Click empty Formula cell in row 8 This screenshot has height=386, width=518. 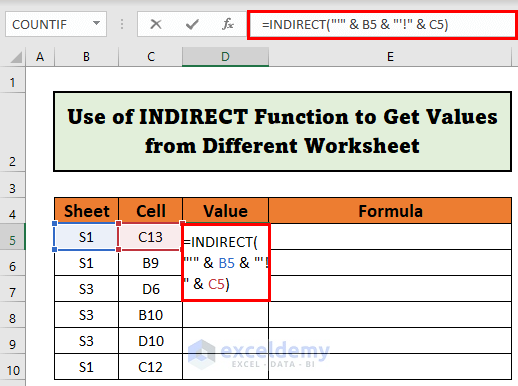(x=390, y=315)
